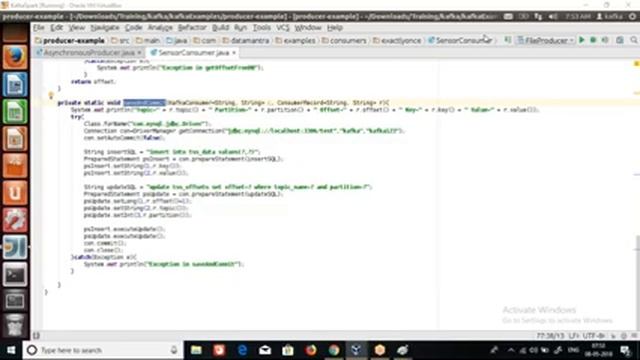Open the Edit menu

[56, 27]
